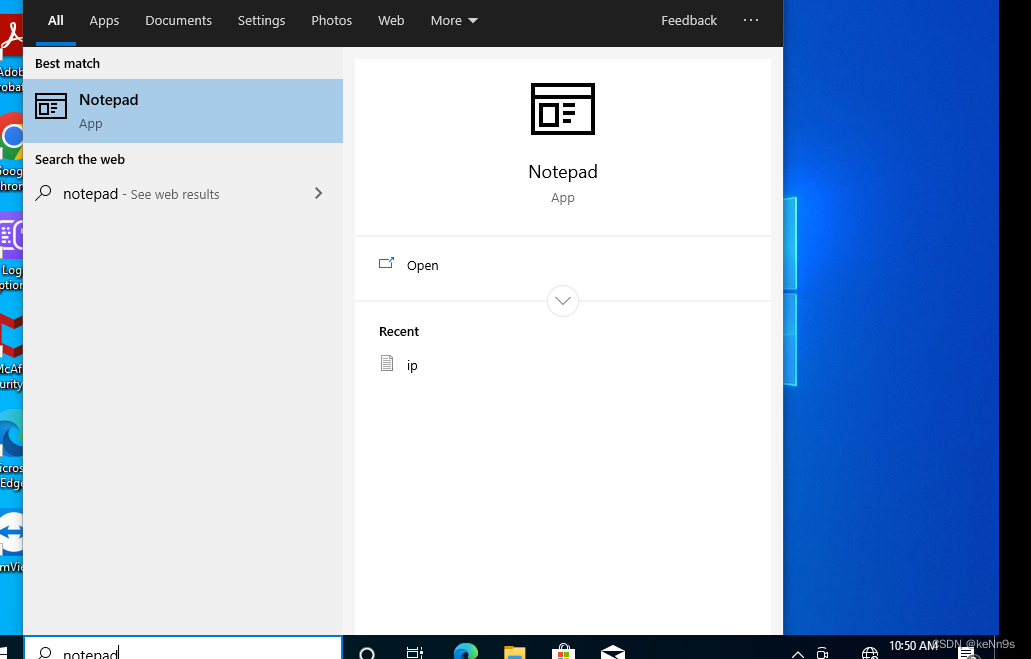Viewport: 1031px width, 659px height.
Task: Click the taskbar clock showing 10:50 AM
Action: pyautogui.click(x=913, y=645)
